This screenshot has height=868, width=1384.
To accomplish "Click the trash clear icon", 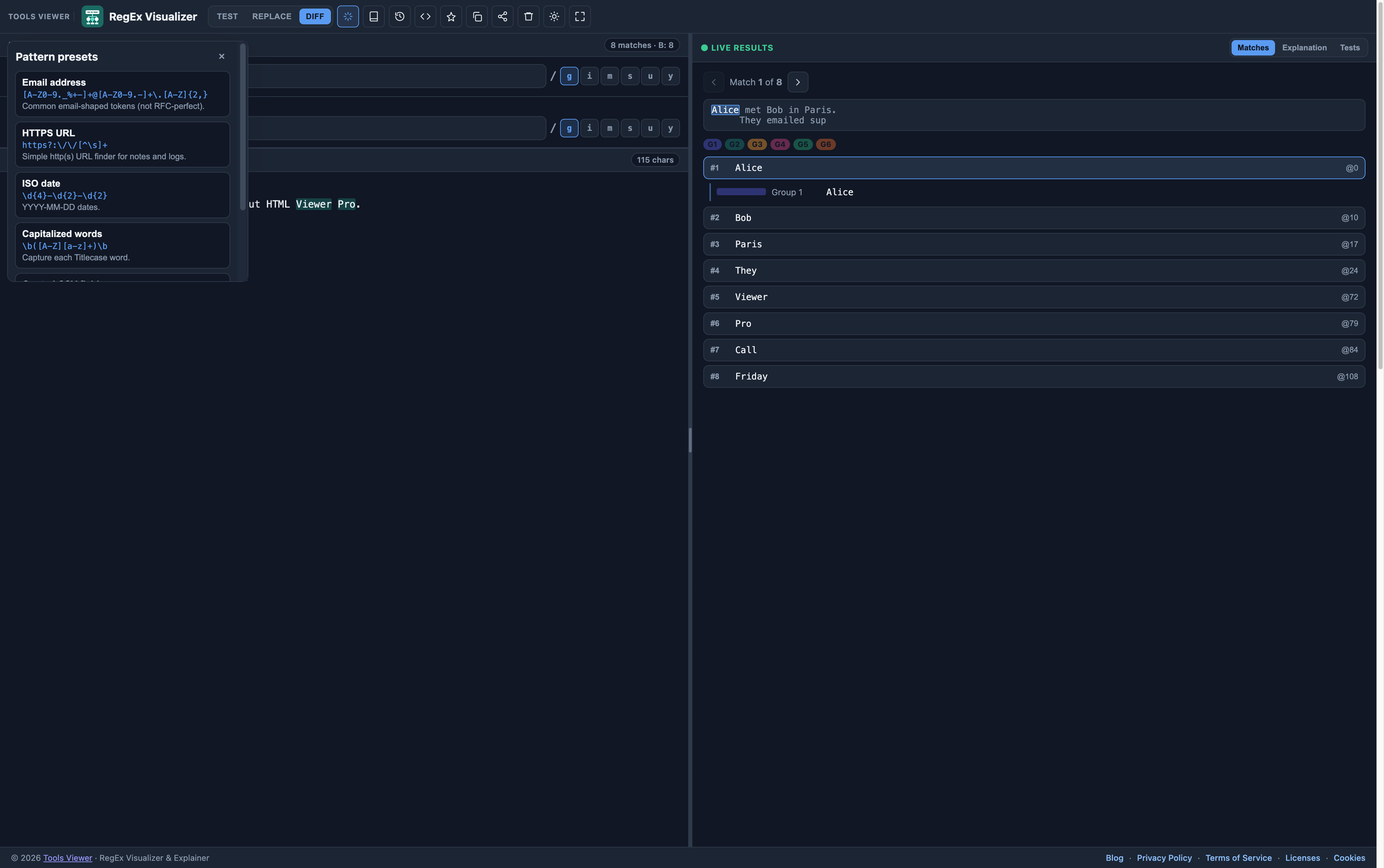I will pyautogui.click(x=529, y=17).
